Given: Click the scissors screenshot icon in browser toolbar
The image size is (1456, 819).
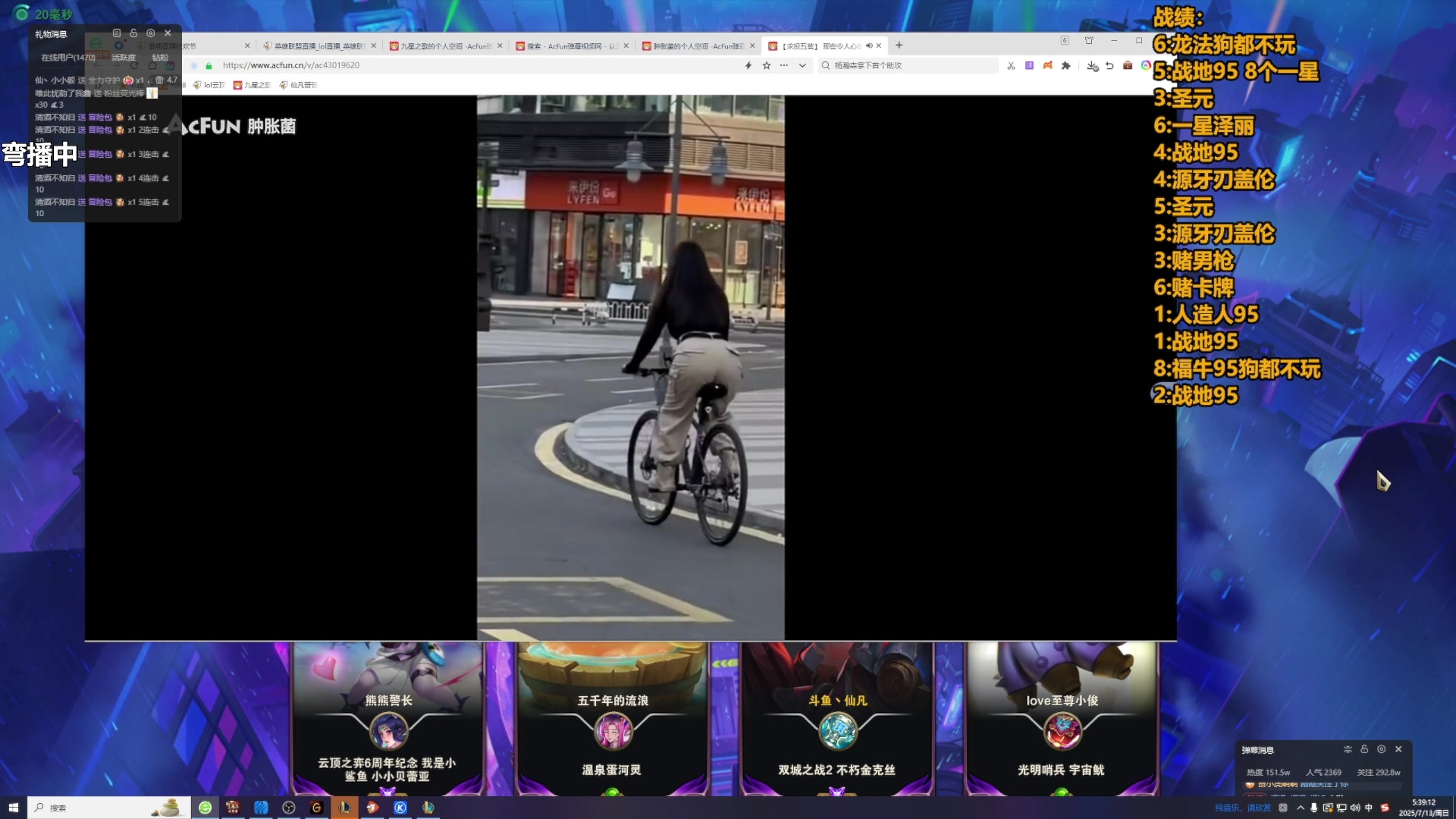Looking at the screenshot, I should pyautogui.click(x=1011, y=66).
